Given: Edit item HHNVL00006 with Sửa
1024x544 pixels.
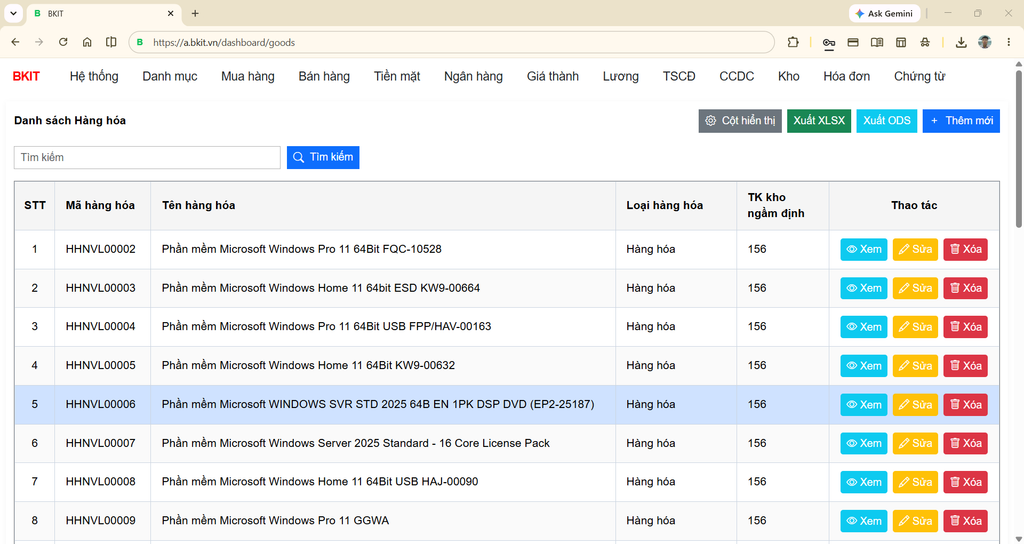Looking at the screenshot, I should [915, 405].
